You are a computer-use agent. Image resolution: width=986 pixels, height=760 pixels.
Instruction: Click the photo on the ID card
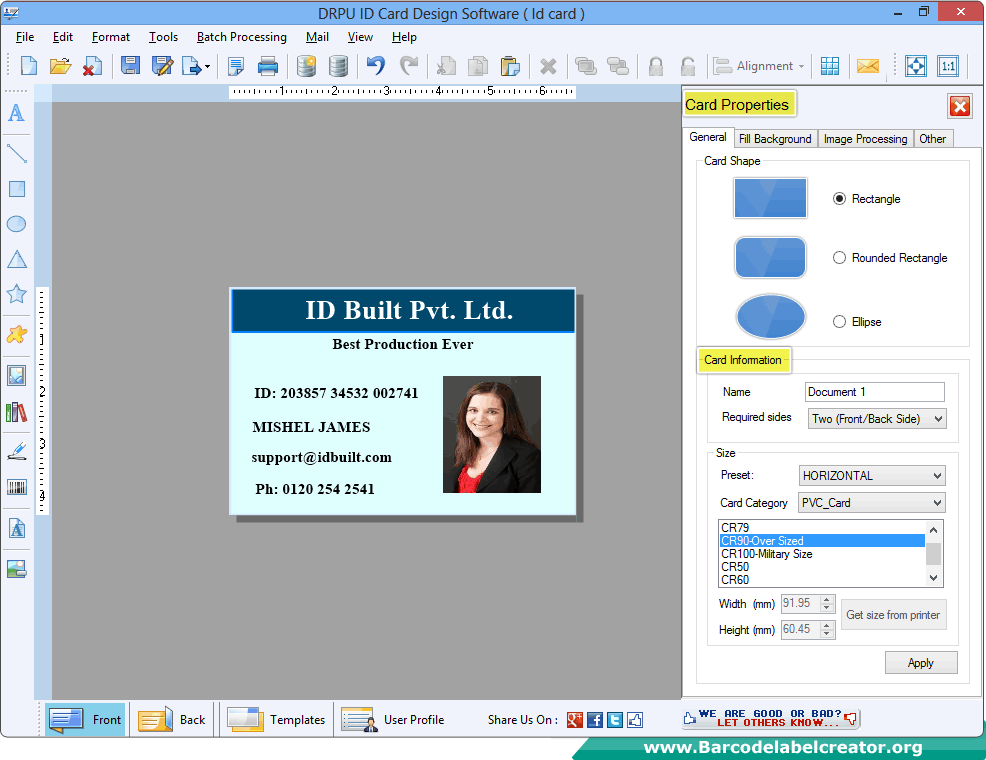click(492, 434)
